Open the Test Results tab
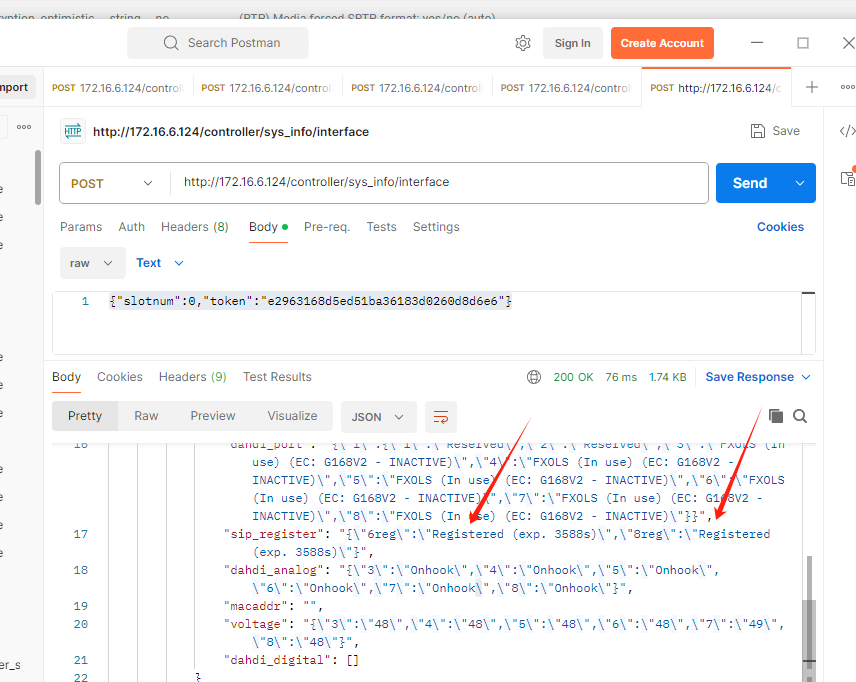 [277, 377]
